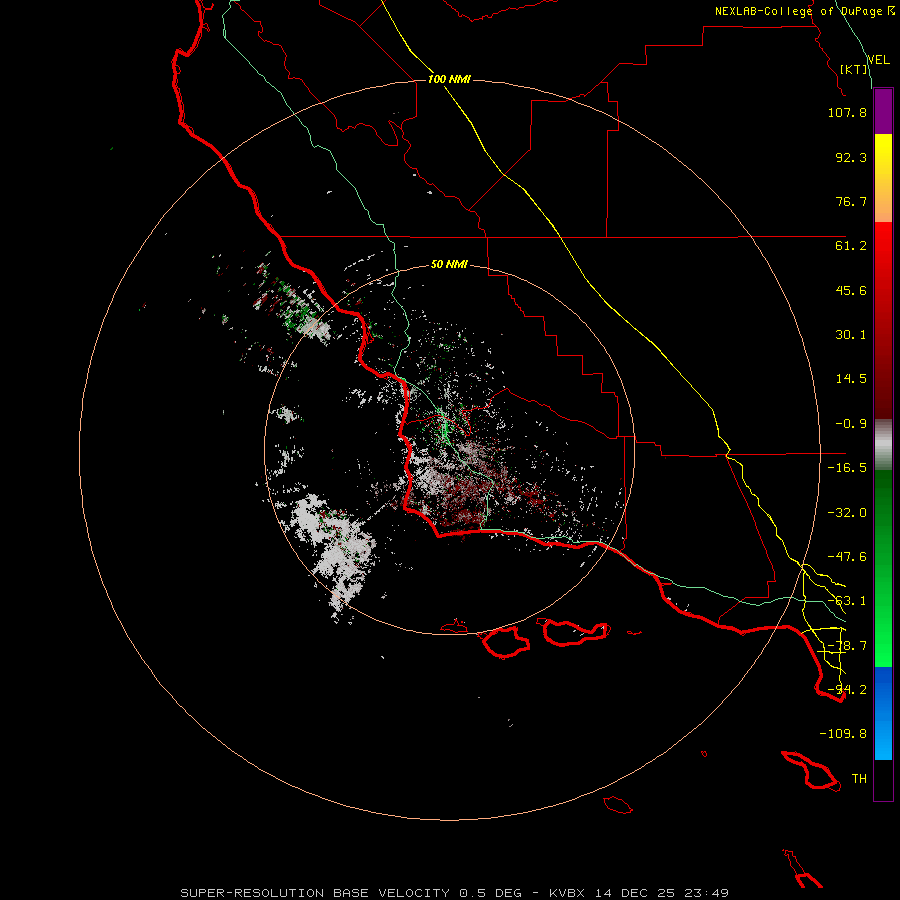Click the 14.5 velocity scale value

pyautogui.click(x=851, y=379)
